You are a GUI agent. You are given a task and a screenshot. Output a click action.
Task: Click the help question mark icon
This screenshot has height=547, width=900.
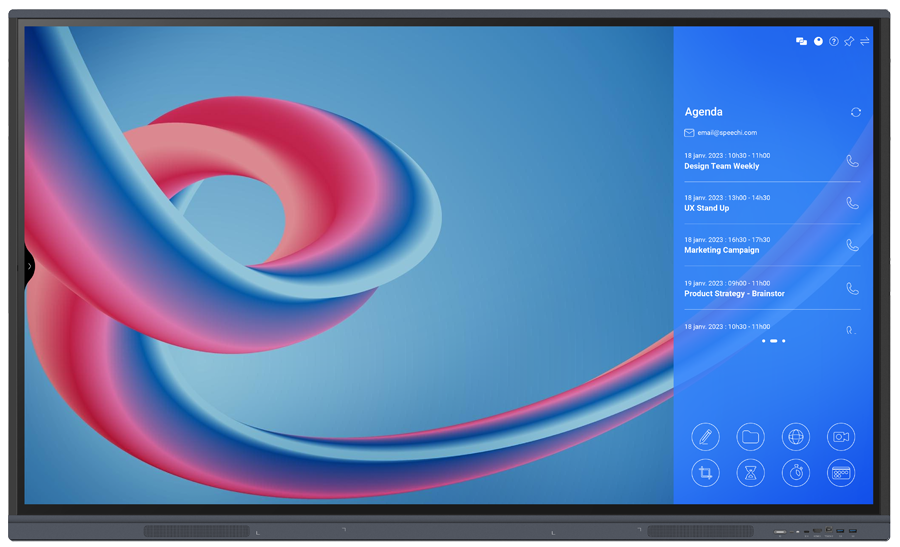click(x=833, y=42)
